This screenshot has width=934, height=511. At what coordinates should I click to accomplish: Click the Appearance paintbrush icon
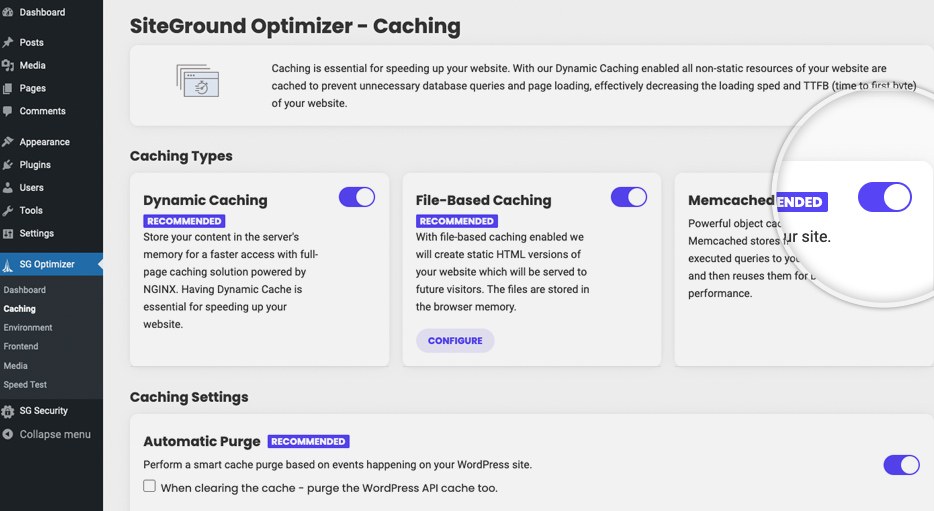pyautogui.click(x=8, y=142)
